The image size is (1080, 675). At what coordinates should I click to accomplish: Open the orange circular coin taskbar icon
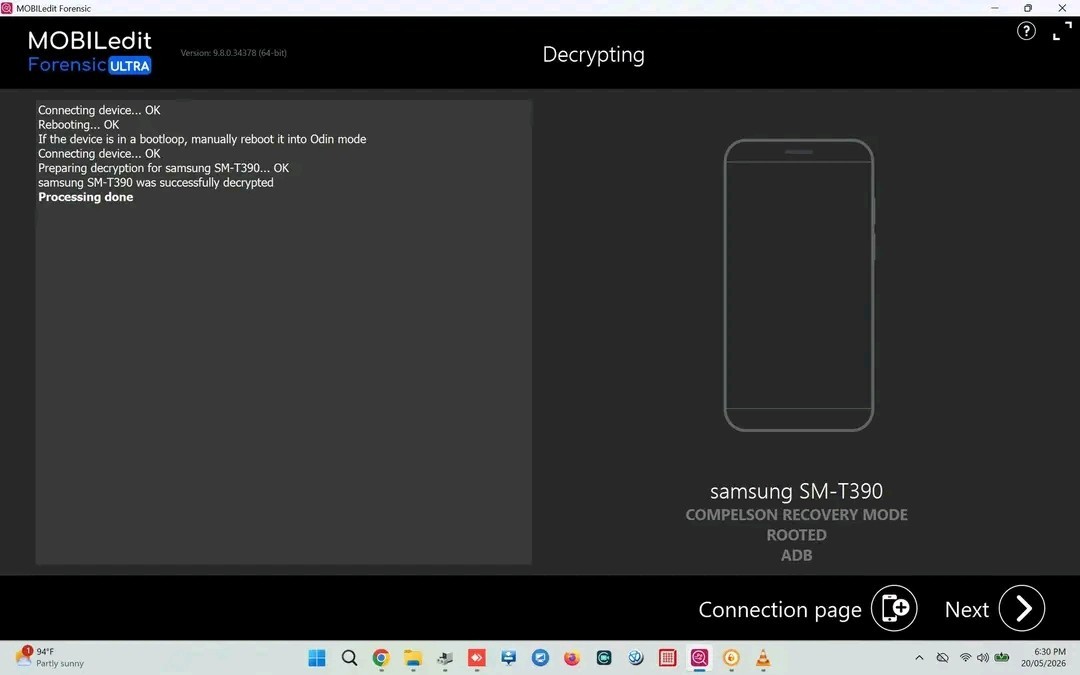tap(731, 658)
